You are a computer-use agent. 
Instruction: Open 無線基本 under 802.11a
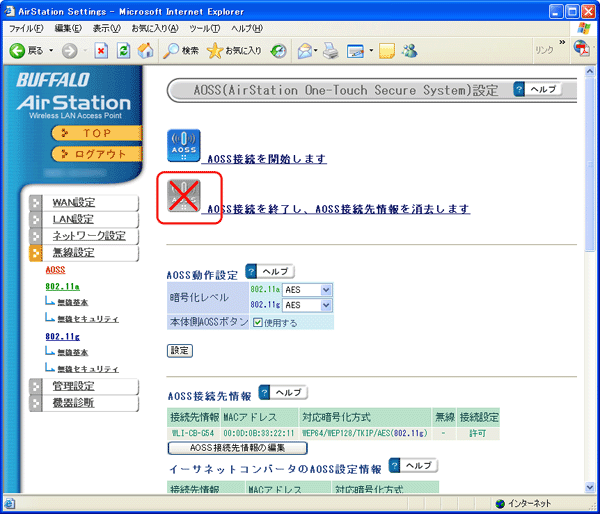point(73,302)
